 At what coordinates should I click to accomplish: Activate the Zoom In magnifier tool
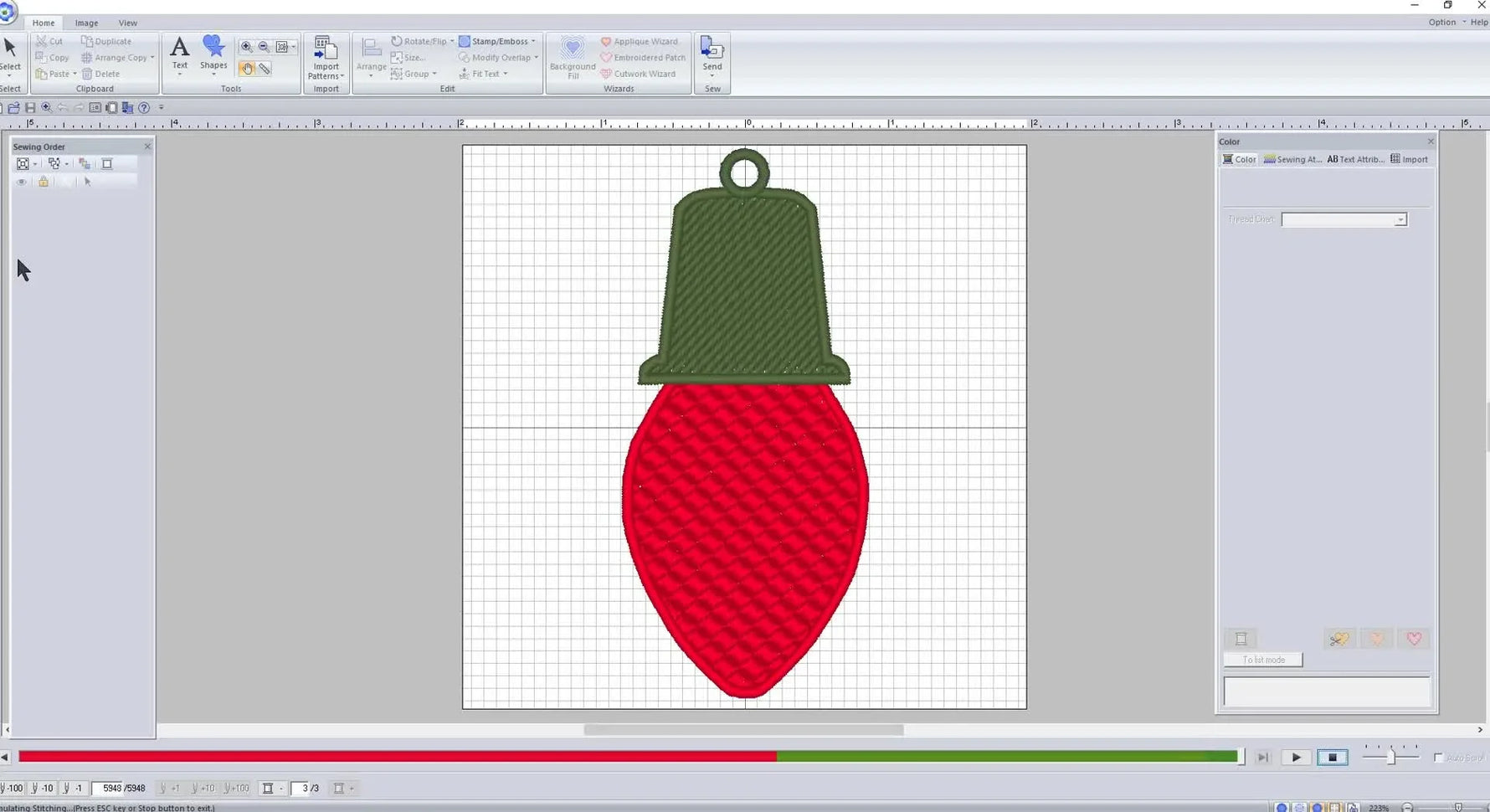point(246,47)
